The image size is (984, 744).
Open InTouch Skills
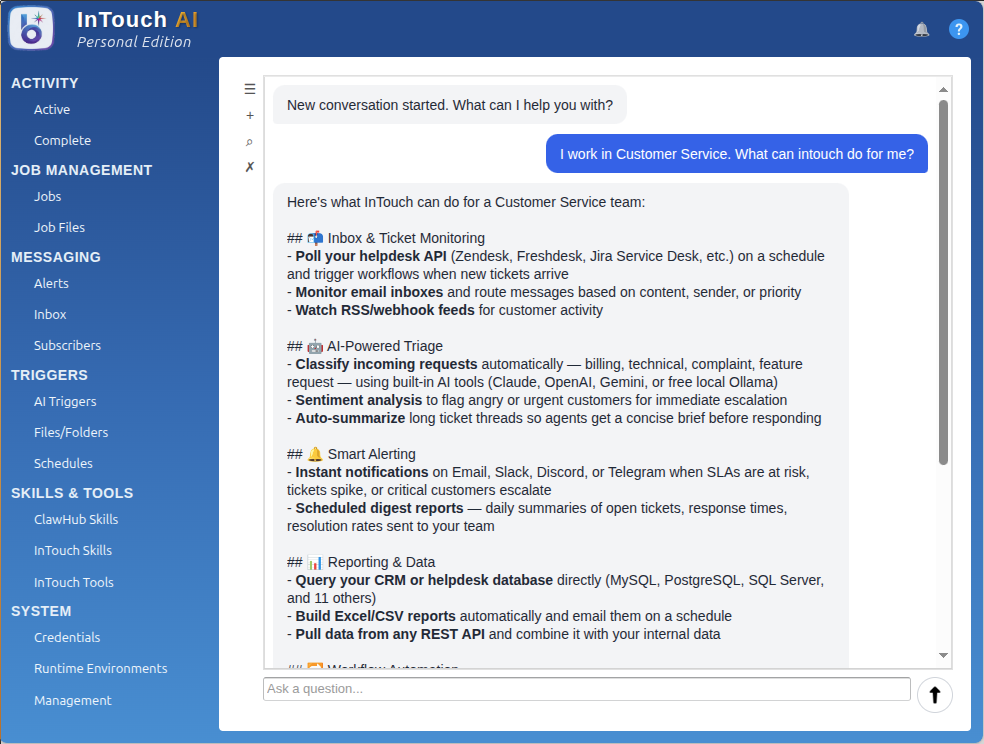[73, 550]
